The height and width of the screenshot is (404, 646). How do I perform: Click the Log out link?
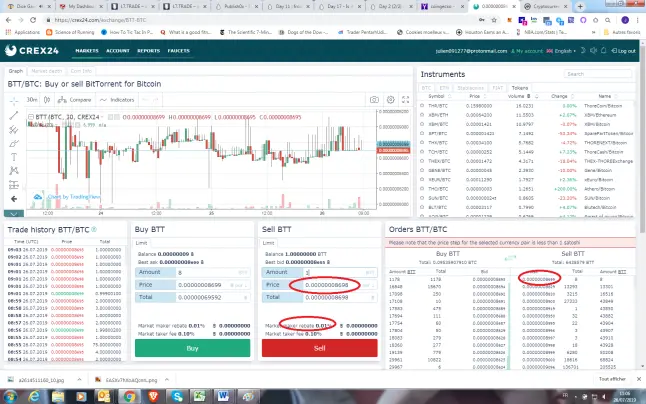(x=623, y=51)
